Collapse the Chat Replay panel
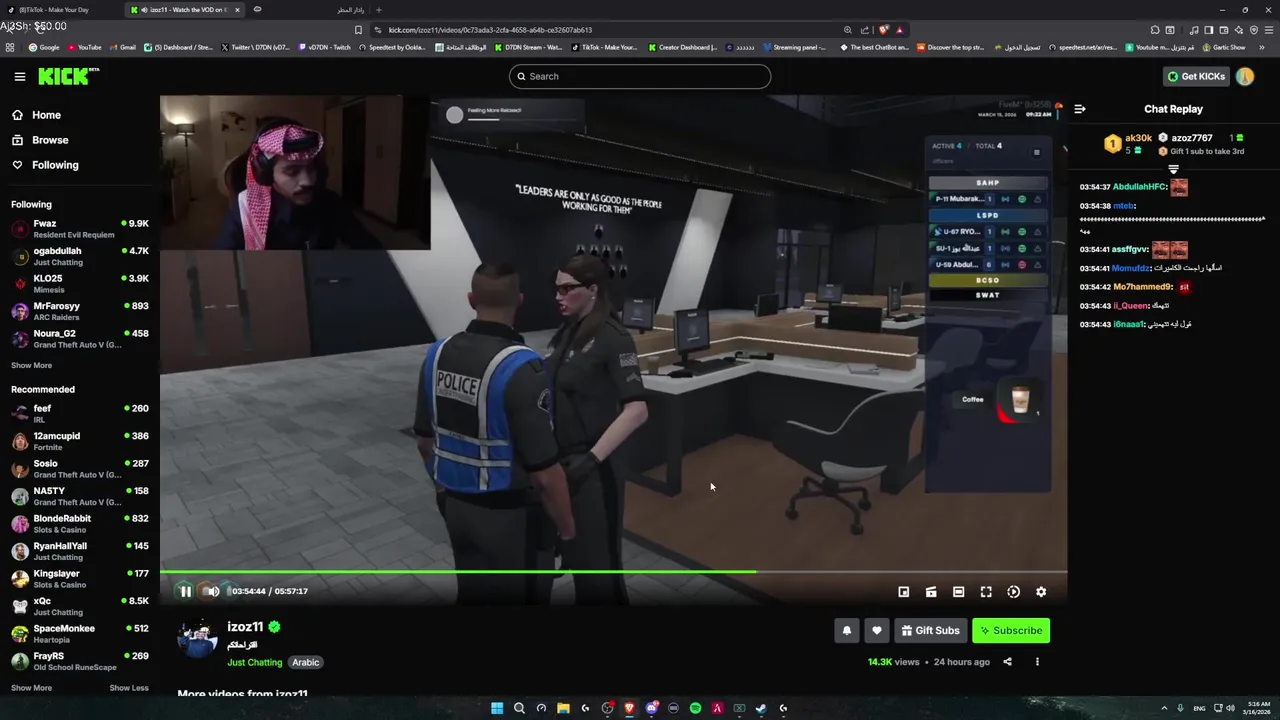 coord(1080,109)
